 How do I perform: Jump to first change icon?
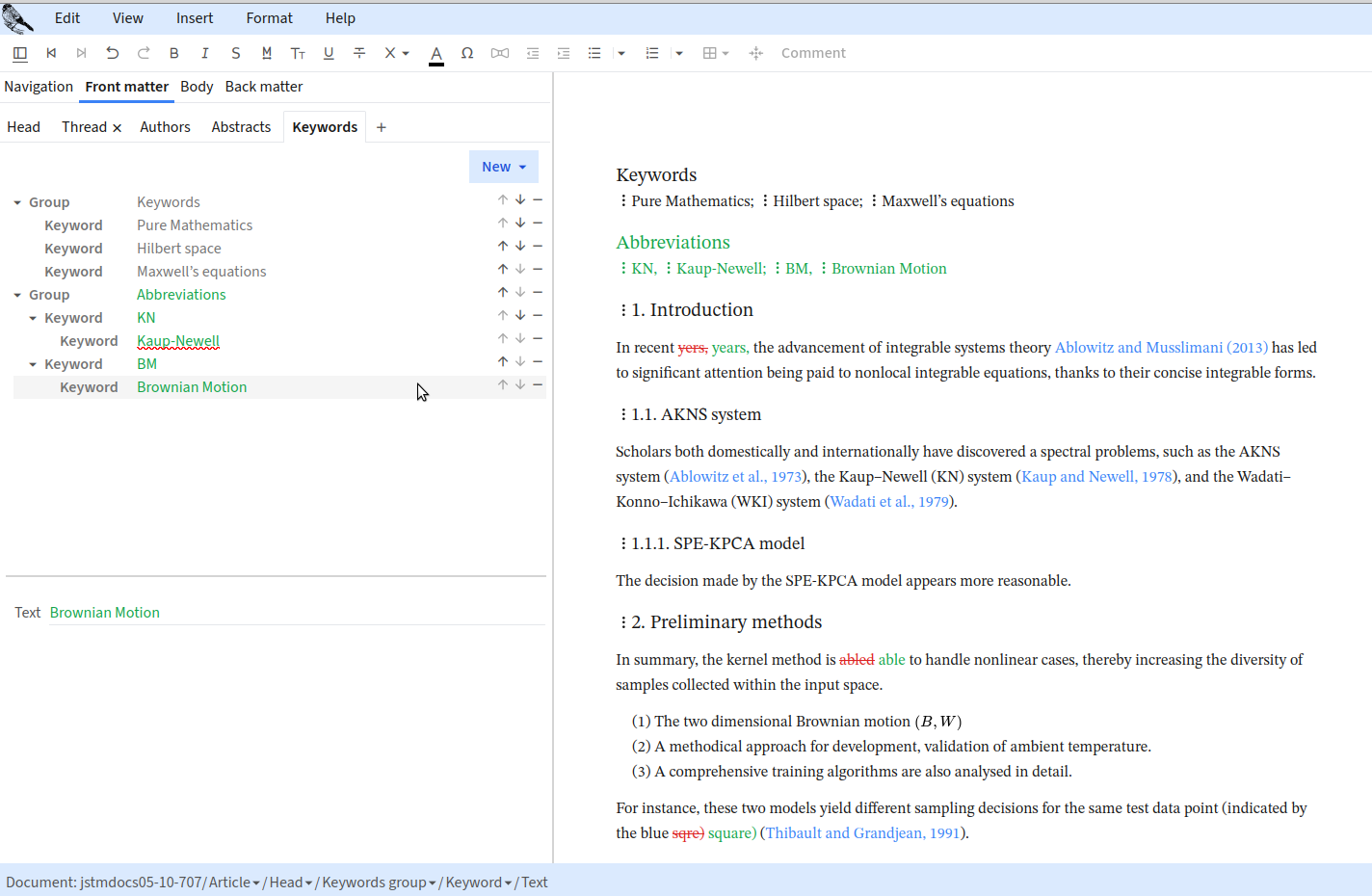(51, 53)
